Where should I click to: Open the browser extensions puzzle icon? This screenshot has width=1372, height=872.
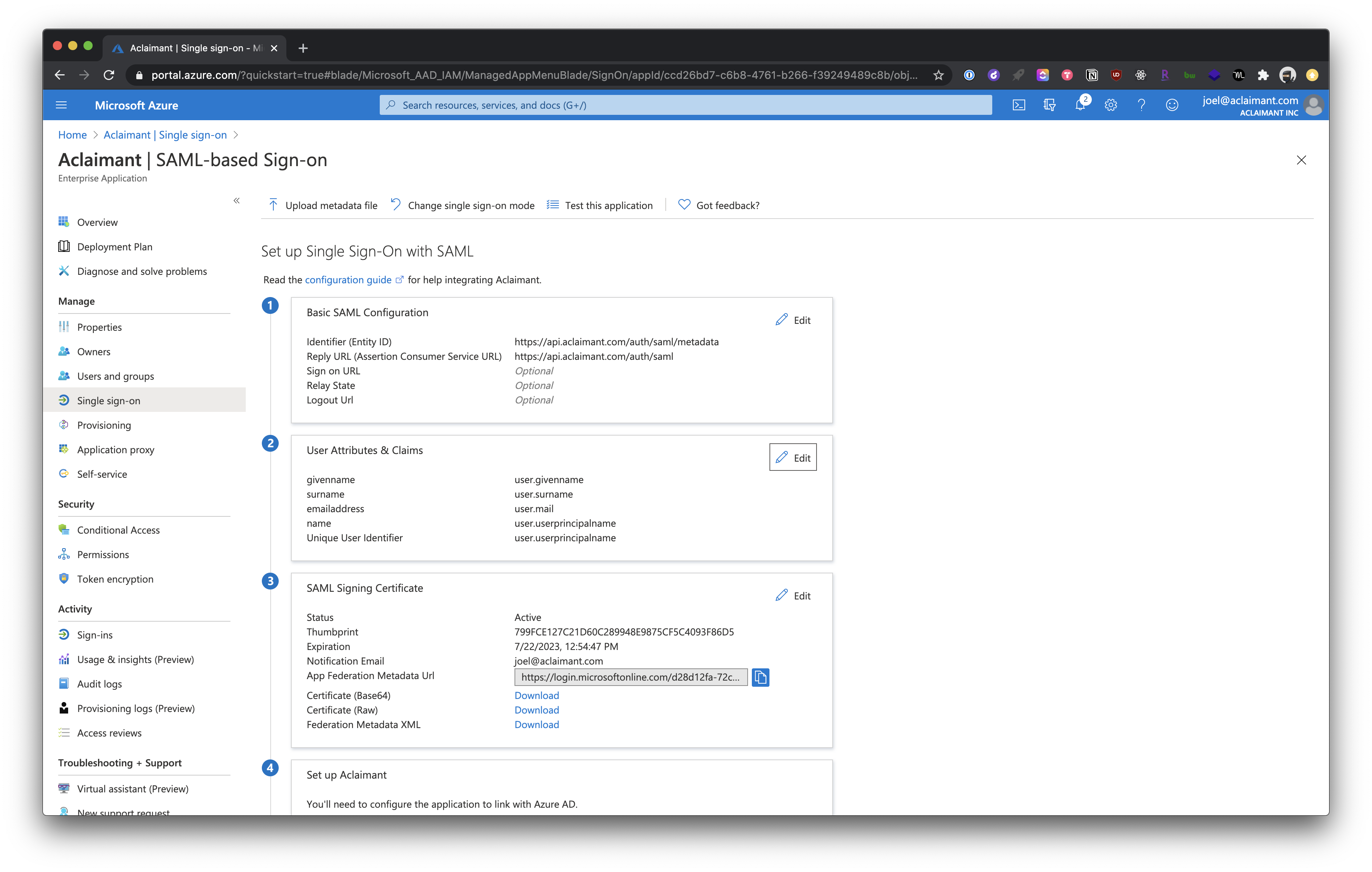[x=1263, y=75]
